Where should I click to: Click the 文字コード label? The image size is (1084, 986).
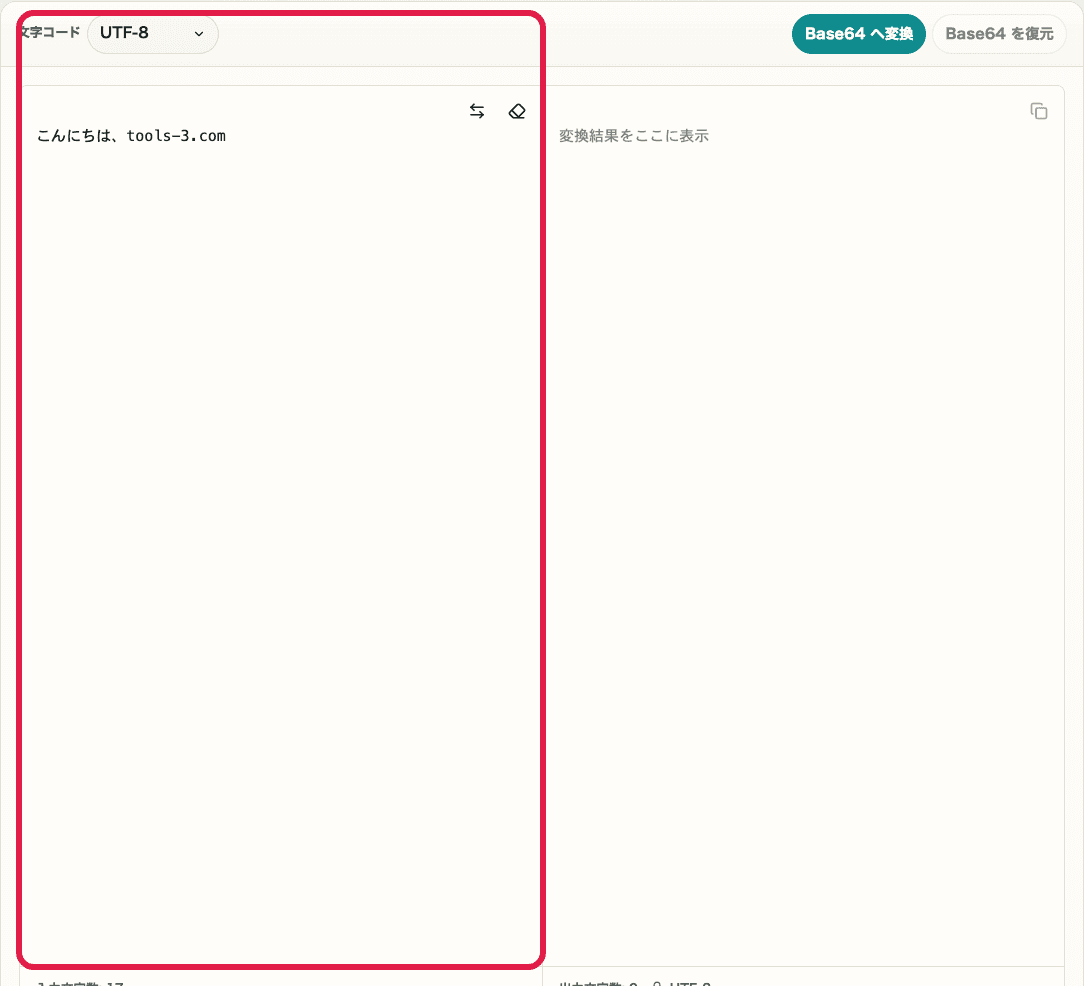pyautogui.click(x=50, y=33)
